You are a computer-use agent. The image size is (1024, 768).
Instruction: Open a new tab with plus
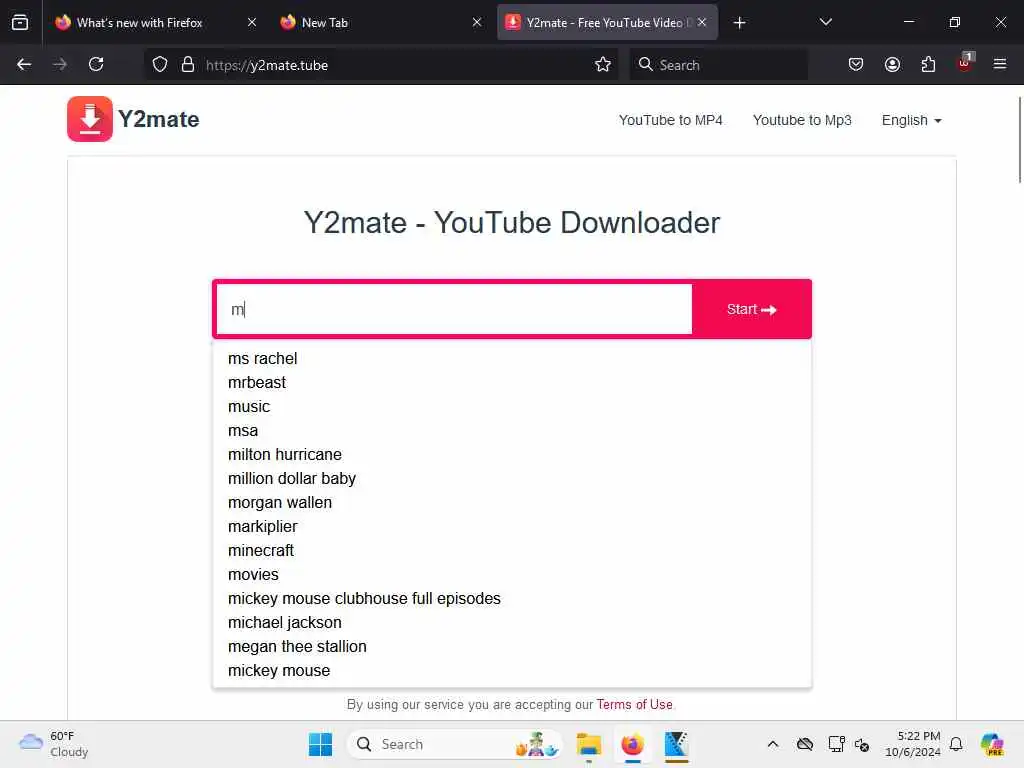point(739,23)
